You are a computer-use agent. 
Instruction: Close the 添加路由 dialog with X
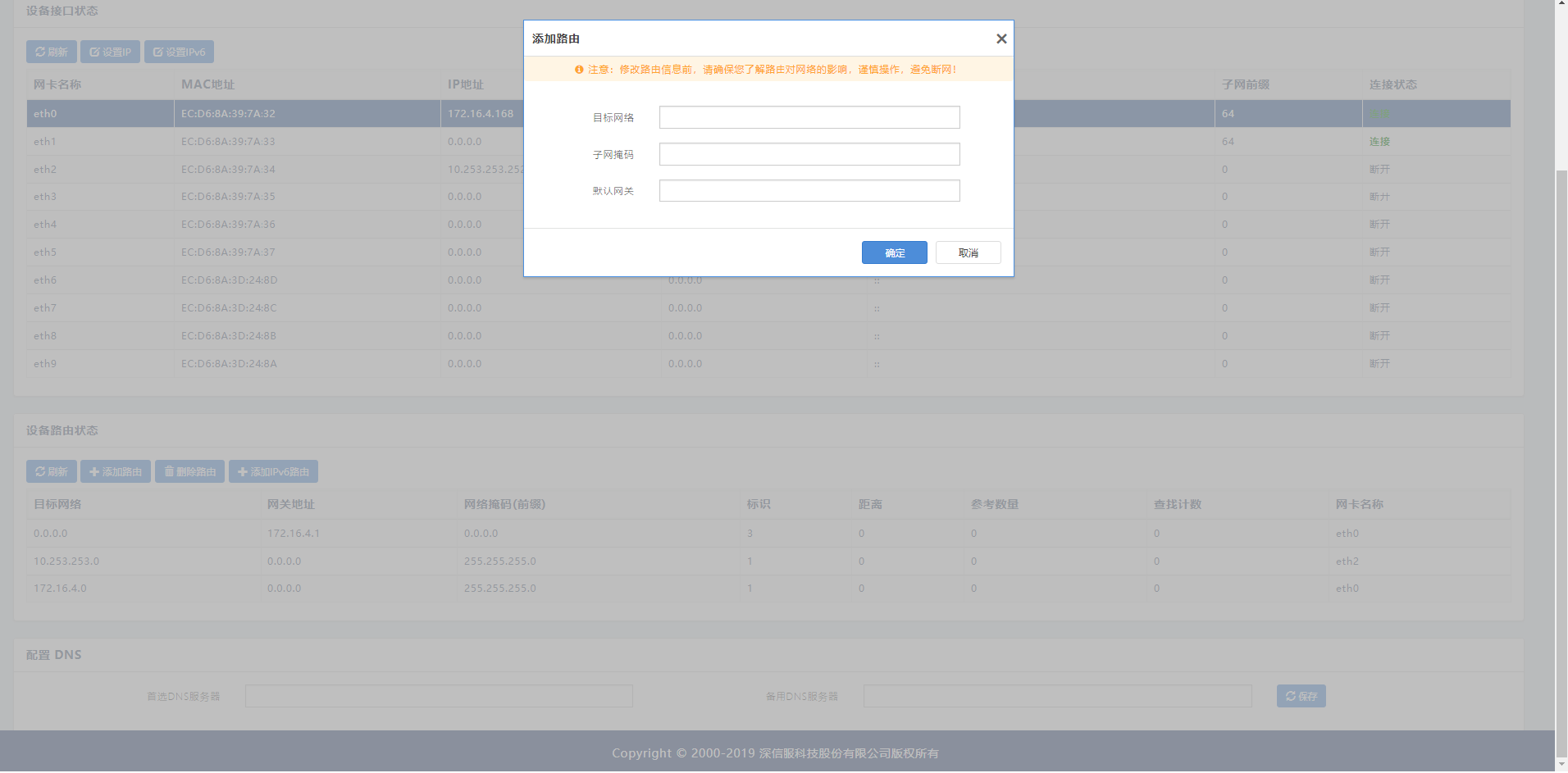(x=1001, y=39)
